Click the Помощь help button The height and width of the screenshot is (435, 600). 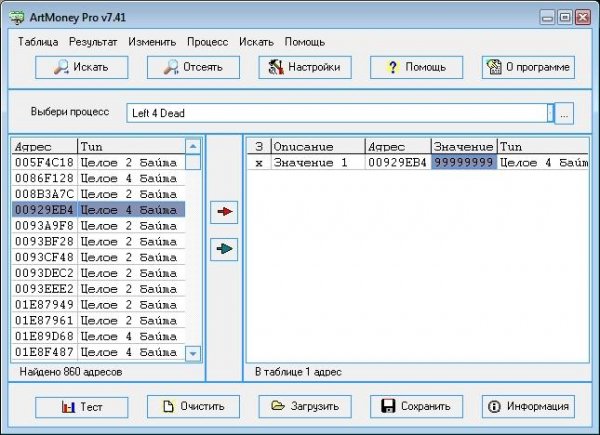point(416,67)
